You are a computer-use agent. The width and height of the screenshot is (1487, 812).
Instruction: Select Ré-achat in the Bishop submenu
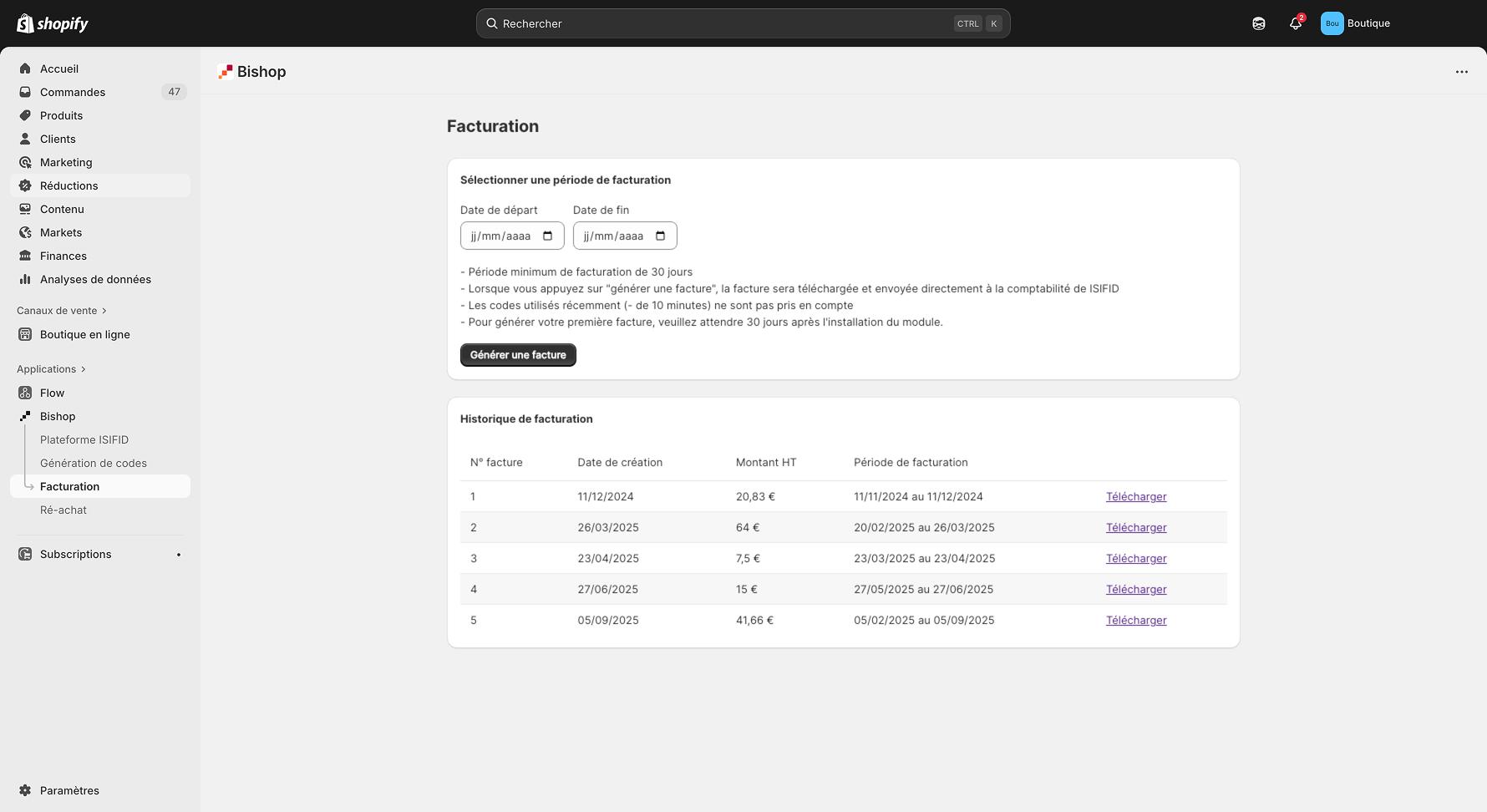coord(63,510)
